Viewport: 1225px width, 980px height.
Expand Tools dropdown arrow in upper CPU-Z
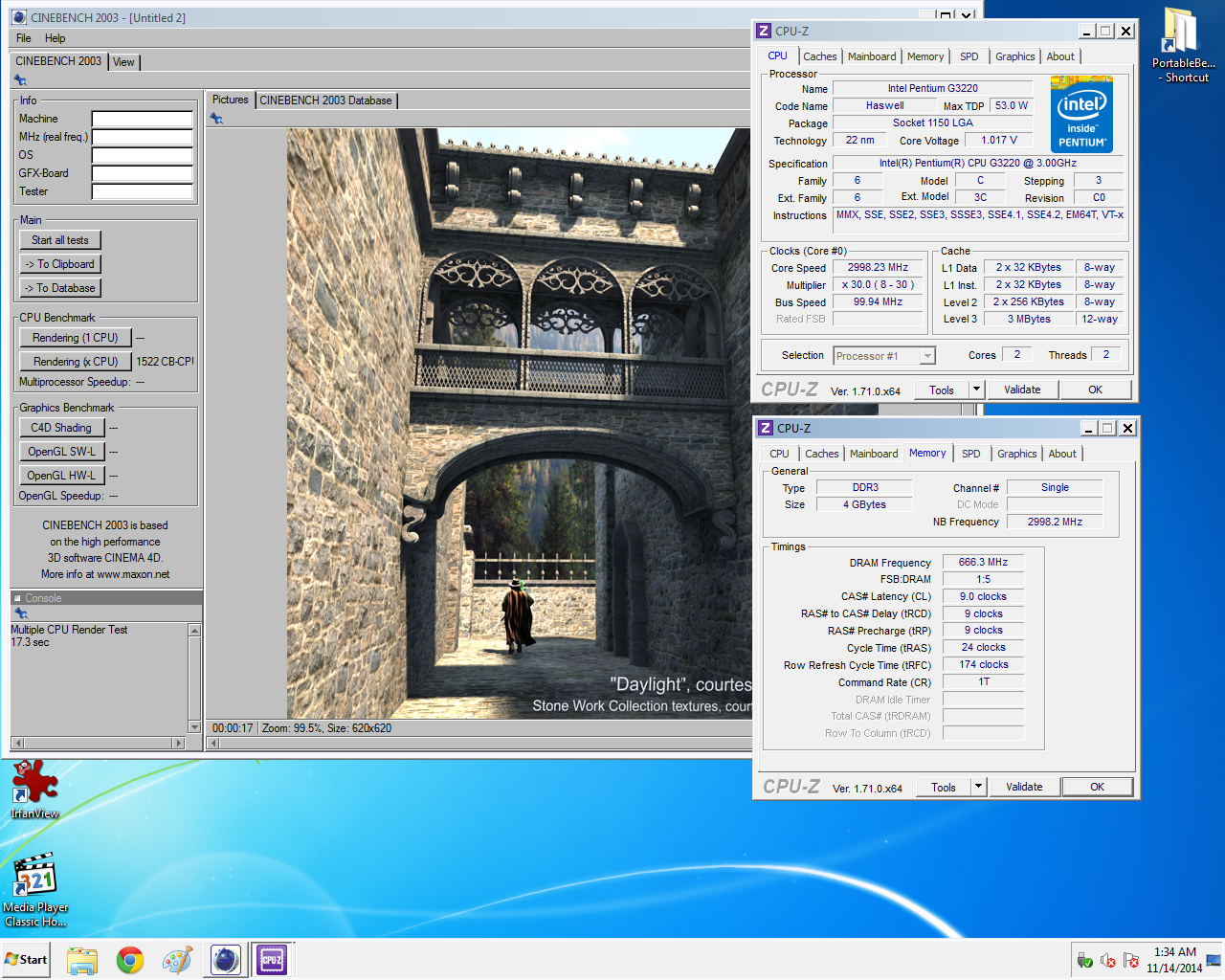976,390
